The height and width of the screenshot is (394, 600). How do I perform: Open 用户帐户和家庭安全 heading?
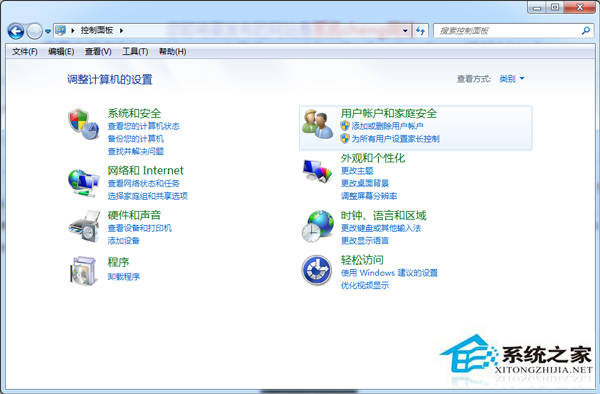389,113
